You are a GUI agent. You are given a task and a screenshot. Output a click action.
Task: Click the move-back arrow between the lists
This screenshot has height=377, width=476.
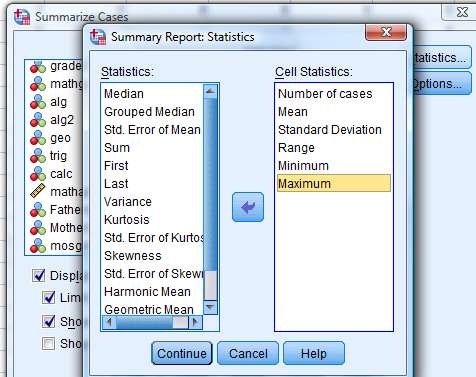248,207
